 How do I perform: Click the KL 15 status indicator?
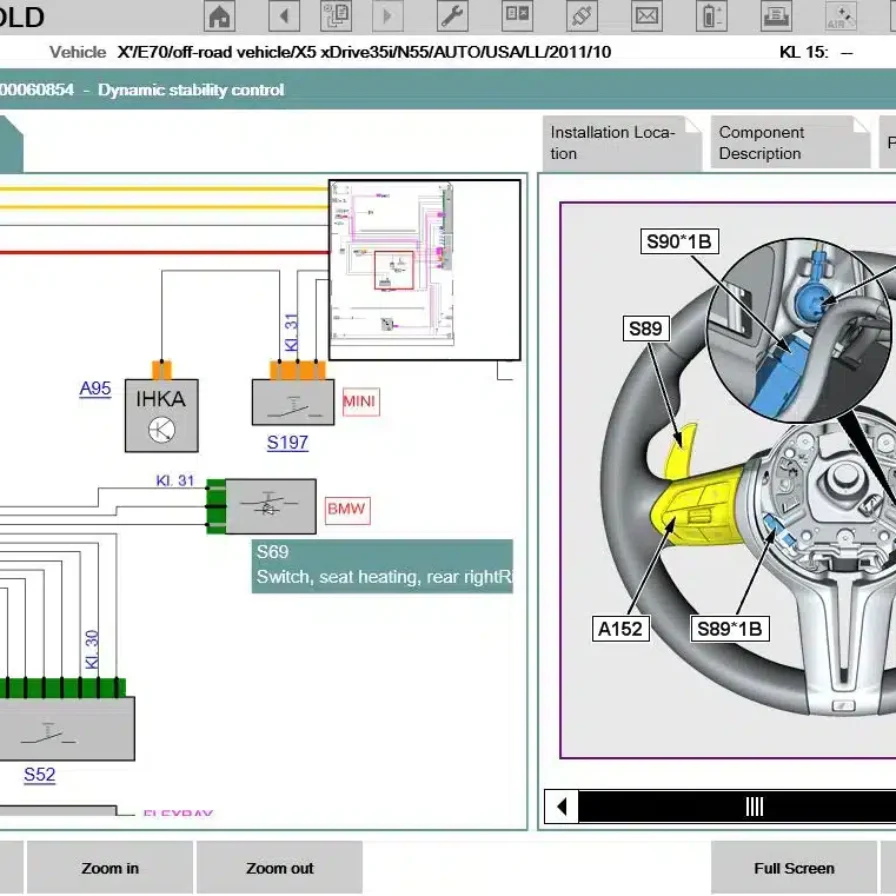[x=816, y=52]
